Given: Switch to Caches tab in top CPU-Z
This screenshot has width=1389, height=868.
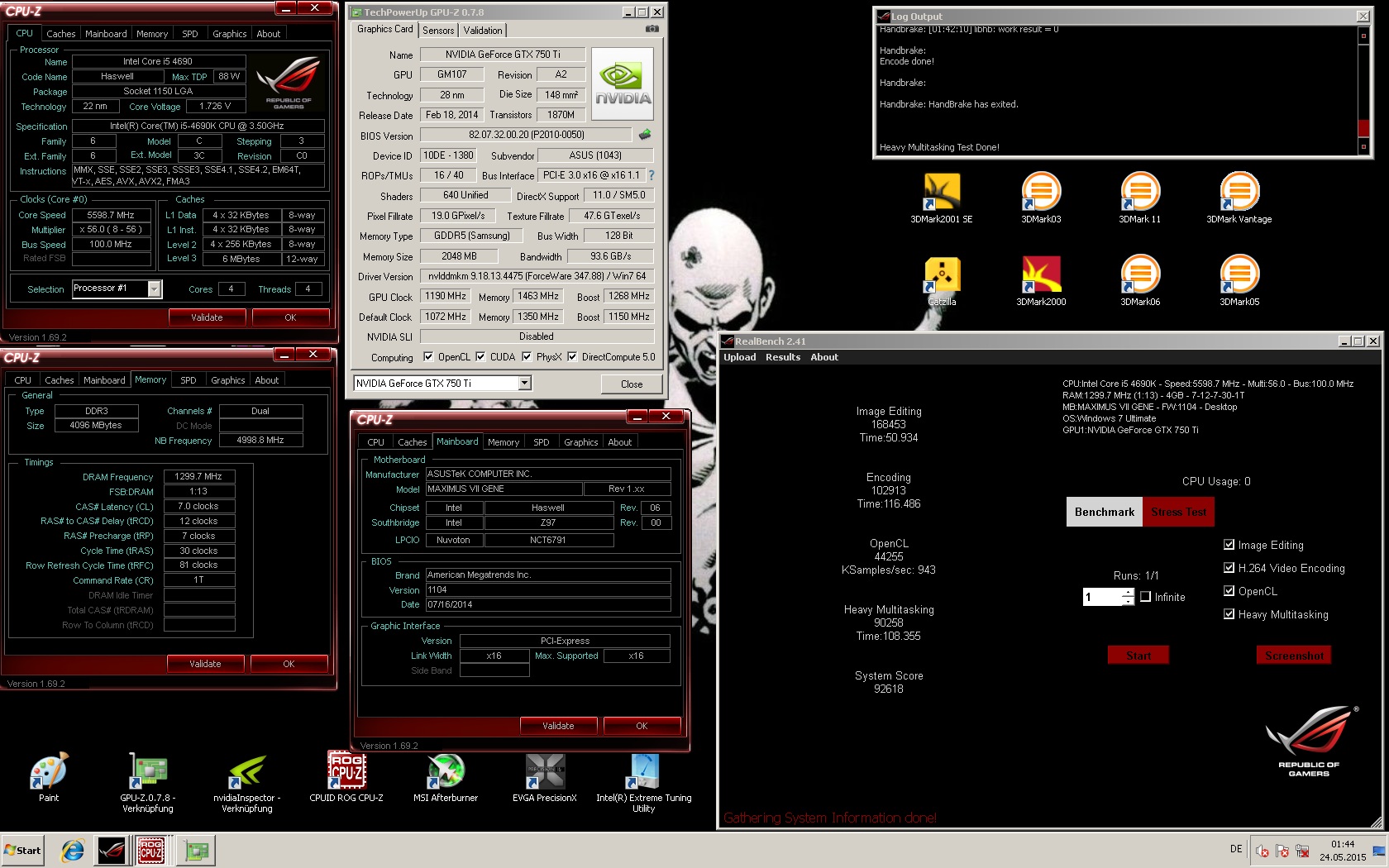Looking at the screenshot, I should click(60, 34).
